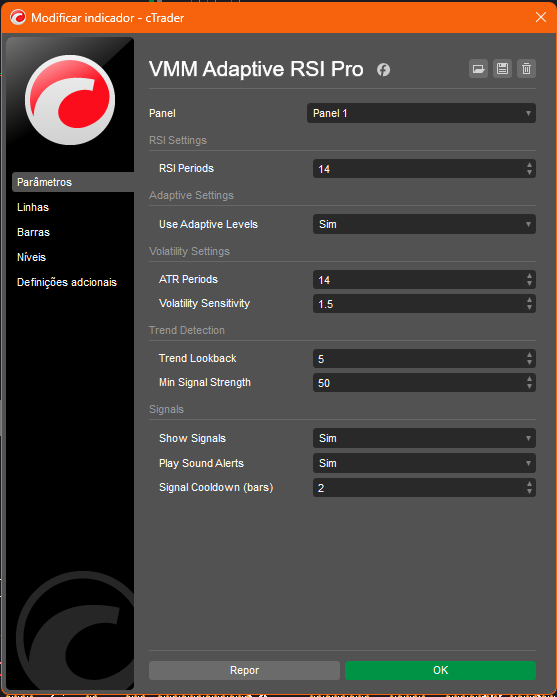Open the Panel dropdown showing Panel 1
Screen dimensions: 557x697
tap(421, 113)
